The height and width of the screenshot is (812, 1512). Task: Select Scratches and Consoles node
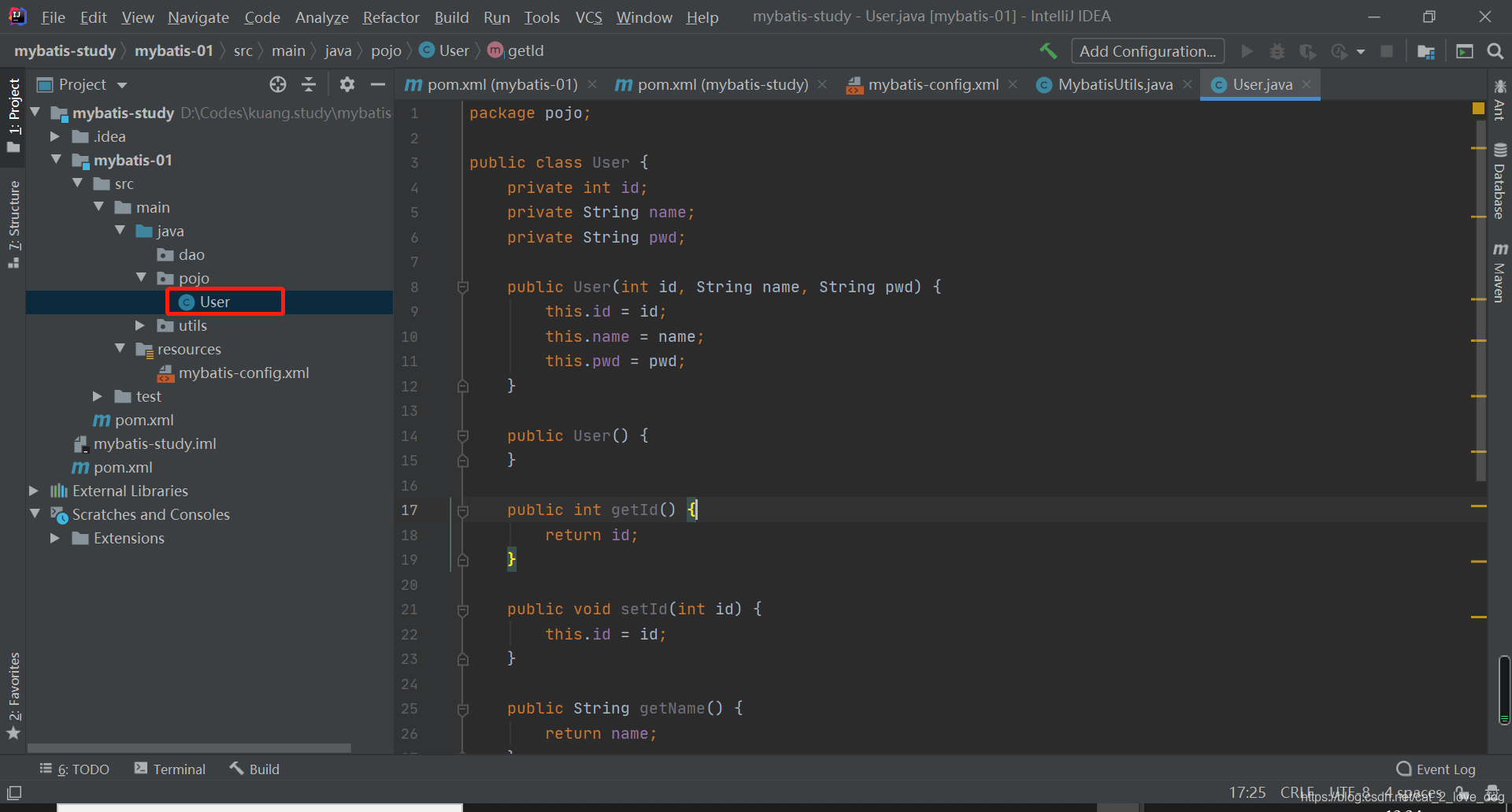pos(140,514)
